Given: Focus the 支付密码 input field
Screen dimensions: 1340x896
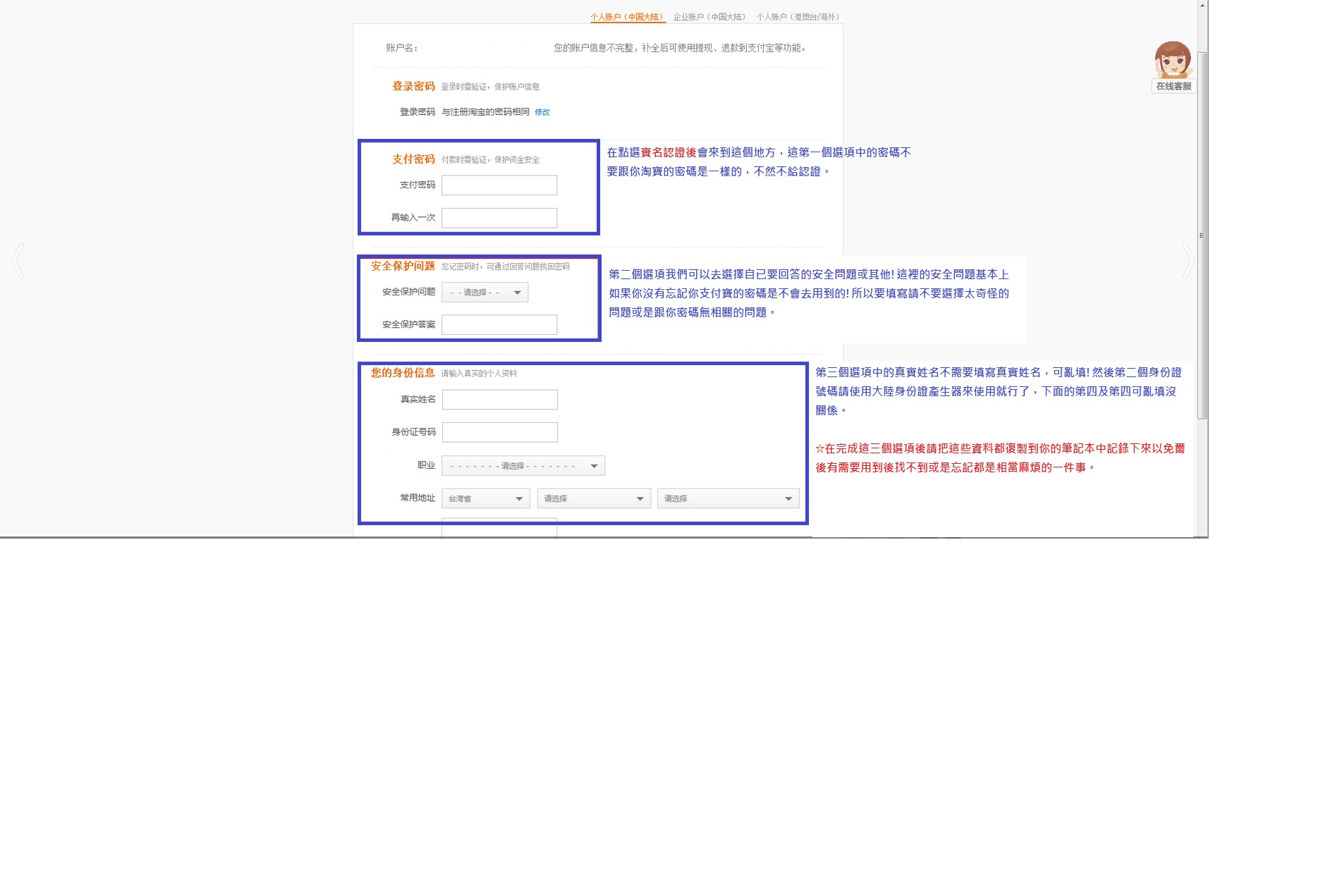Looking at the screenshot, I should pyautogui.click(x=499, y=185).
